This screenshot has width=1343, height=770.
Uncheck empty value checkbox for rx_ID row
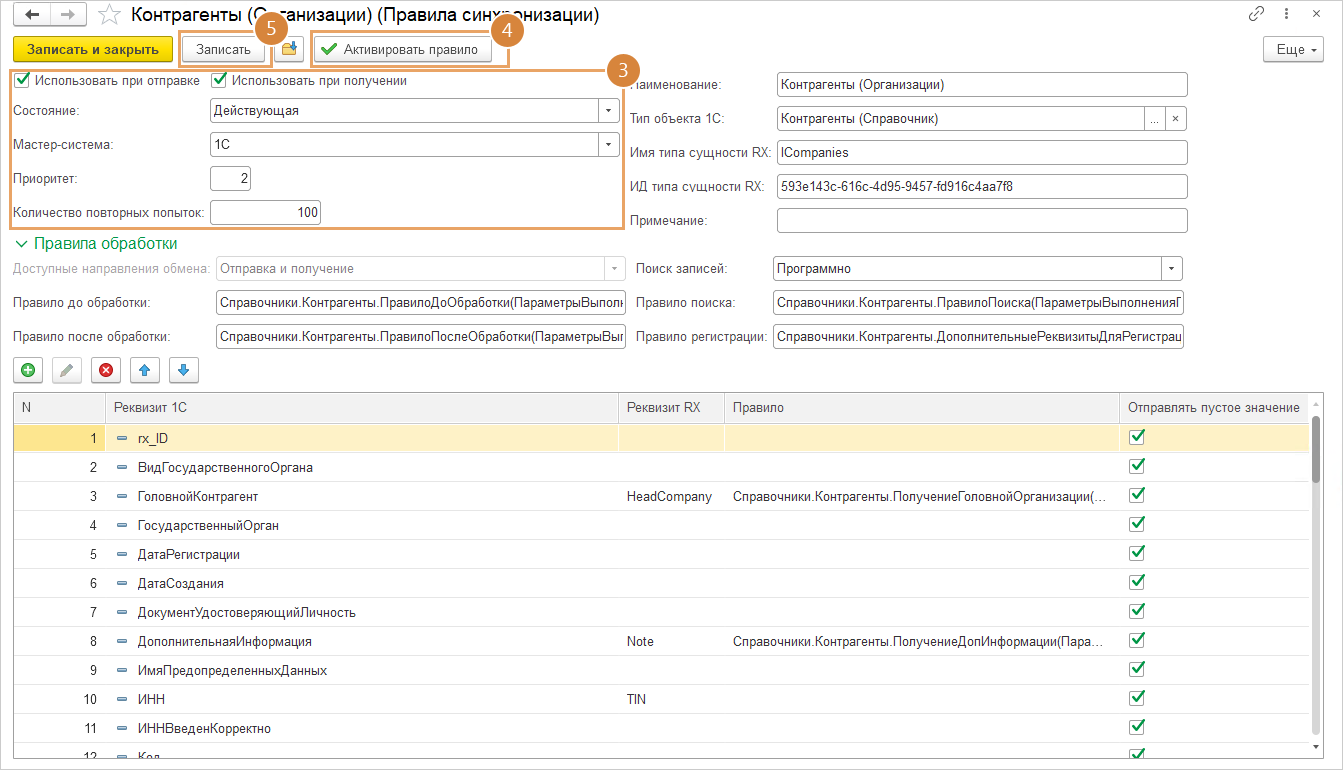[1136, 437]
